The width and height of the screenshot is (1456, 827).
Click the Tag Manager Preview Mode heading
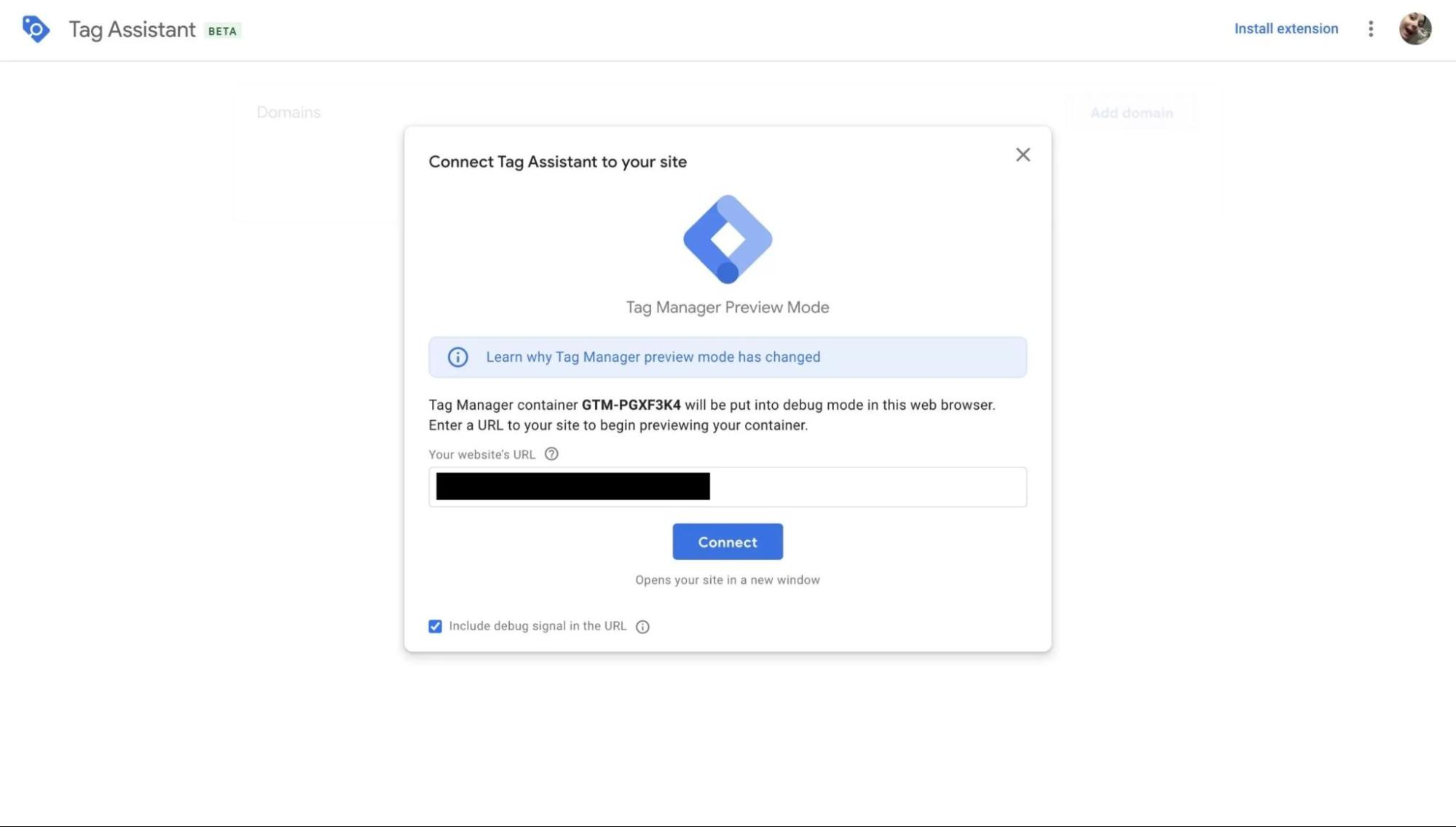pyautogui.click(x=728, y=307)
